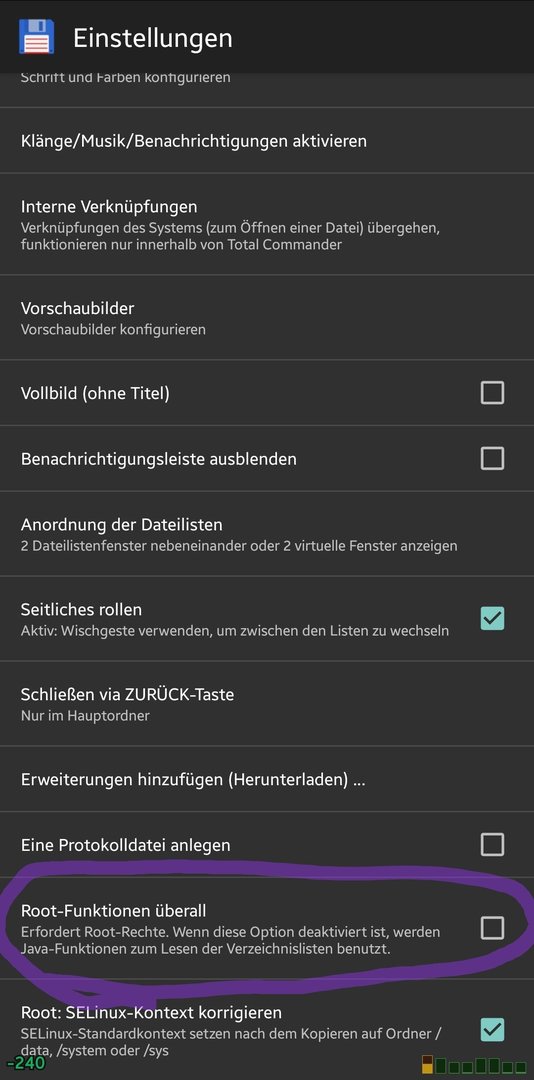Disable Root: SELinux-Kontext korrigieren checkbox

coord(492,1030)
